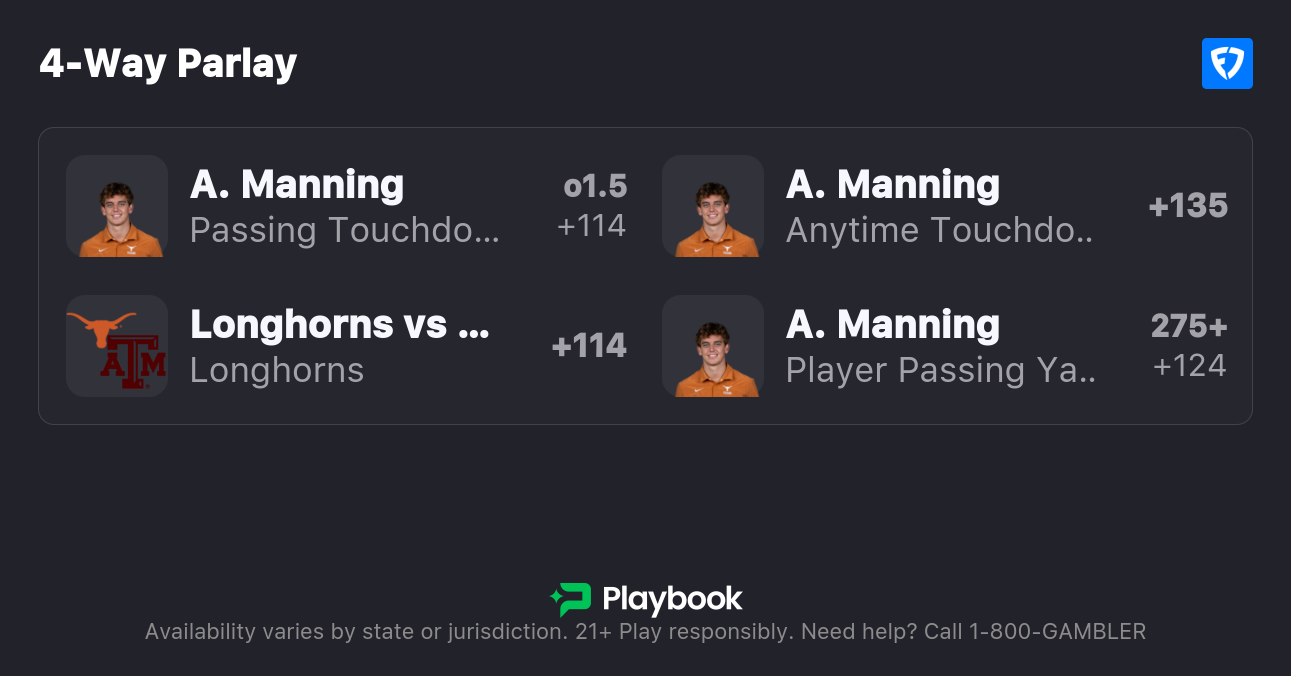The height and width of the screenshot is (676, 1291).
Task: Click the green Playbook logo icon
Action: click(571, 599)
